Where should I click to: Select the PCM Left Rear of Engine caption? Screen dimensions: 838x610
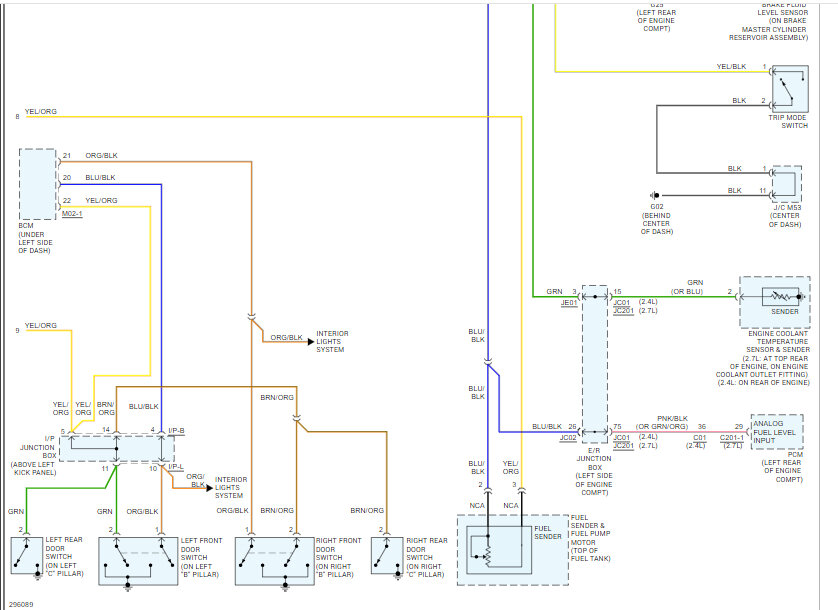[x=782, y=467]
